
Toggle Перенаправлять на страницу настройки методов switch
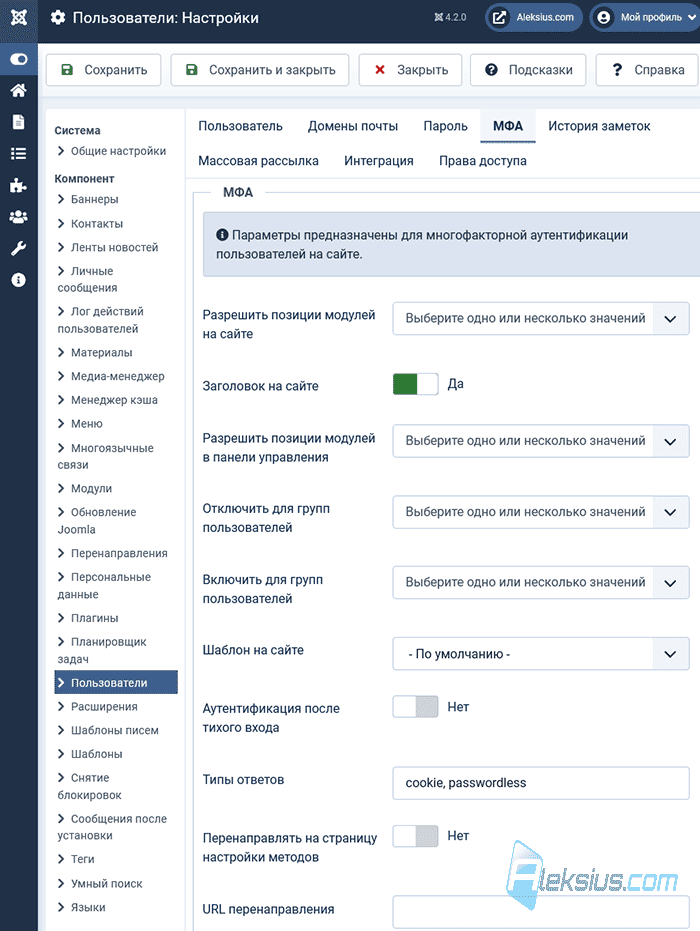(x=416, y=836)
